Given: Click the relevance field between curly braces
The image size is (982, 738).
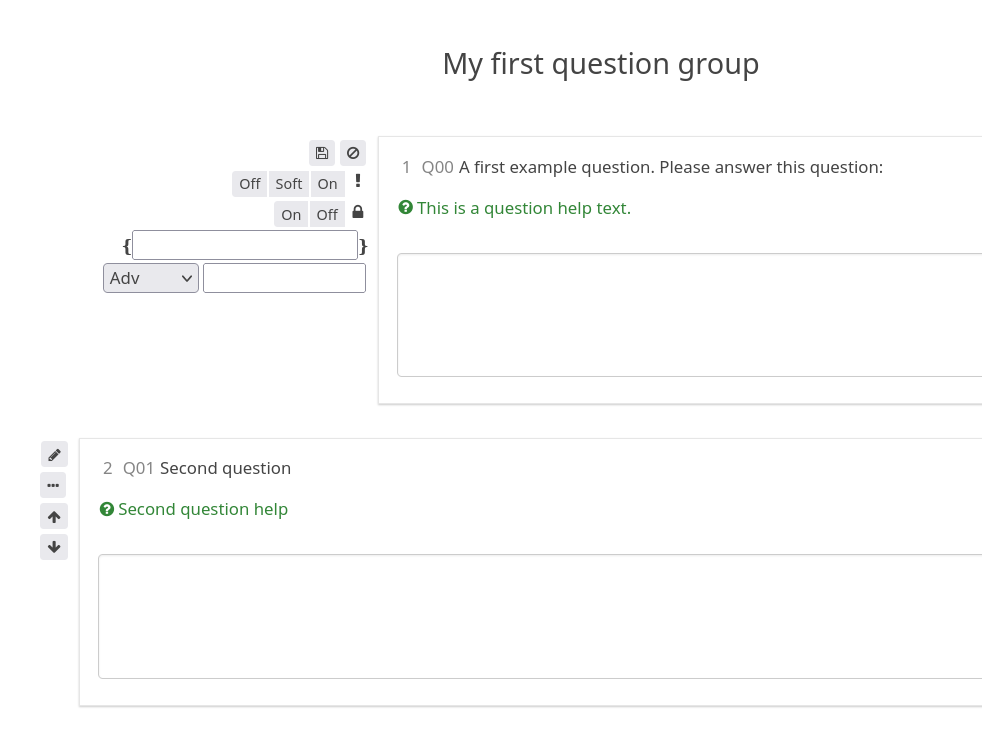Looking at the screenshot, I should click(245, 245).
